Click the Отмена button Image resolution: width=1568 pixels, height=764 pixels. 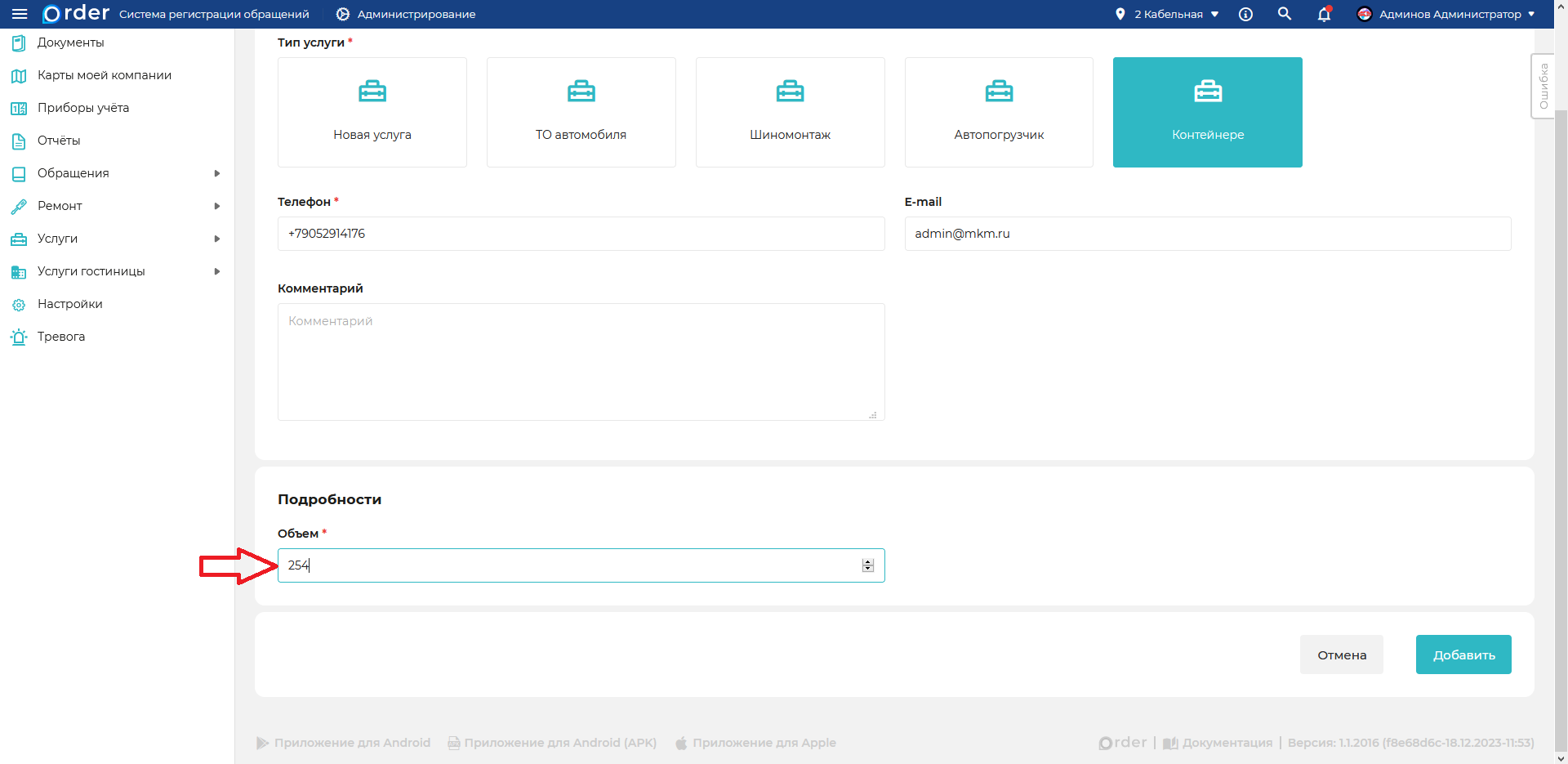[x=1341, y=655]
